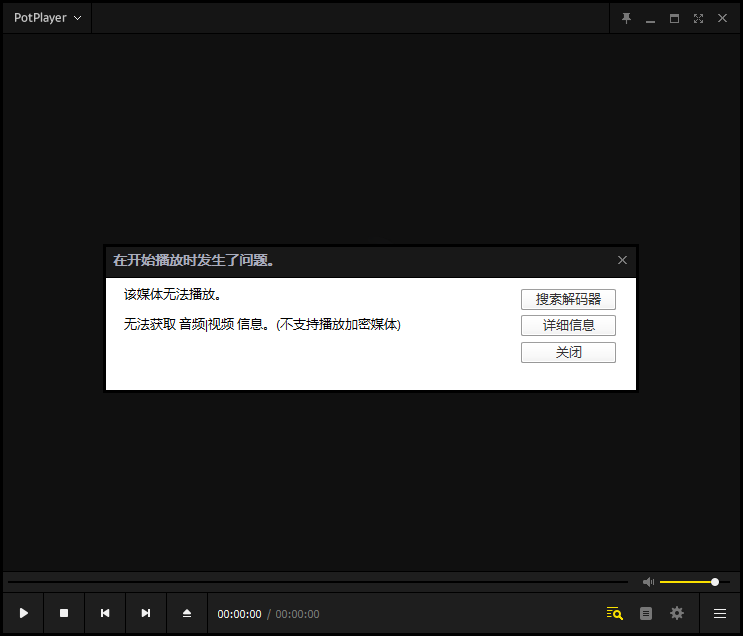Open the playlist search icon
743x636 pixels.
click(x=615, y=613)
